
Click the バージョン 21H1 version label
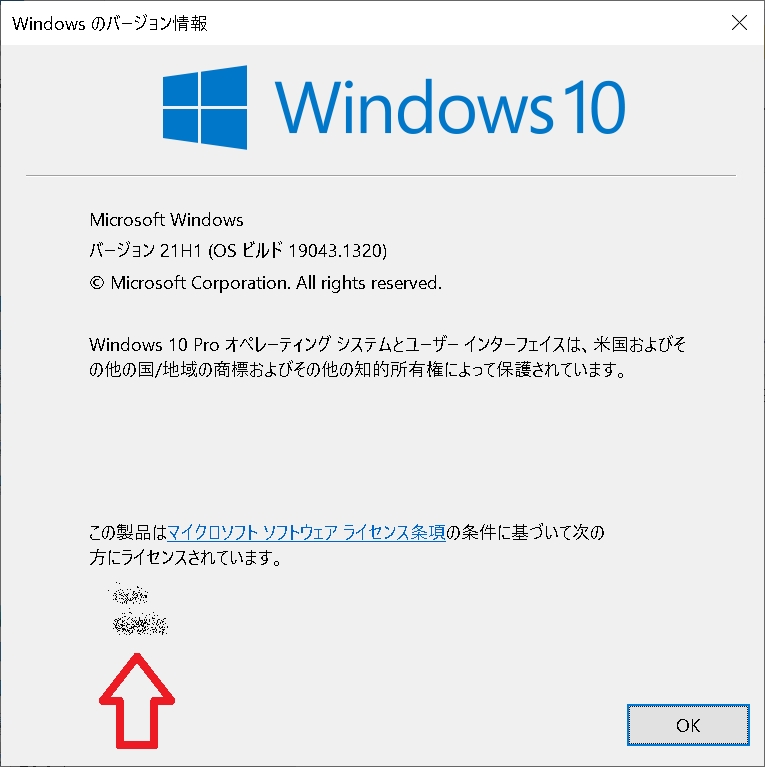point(145,250)
